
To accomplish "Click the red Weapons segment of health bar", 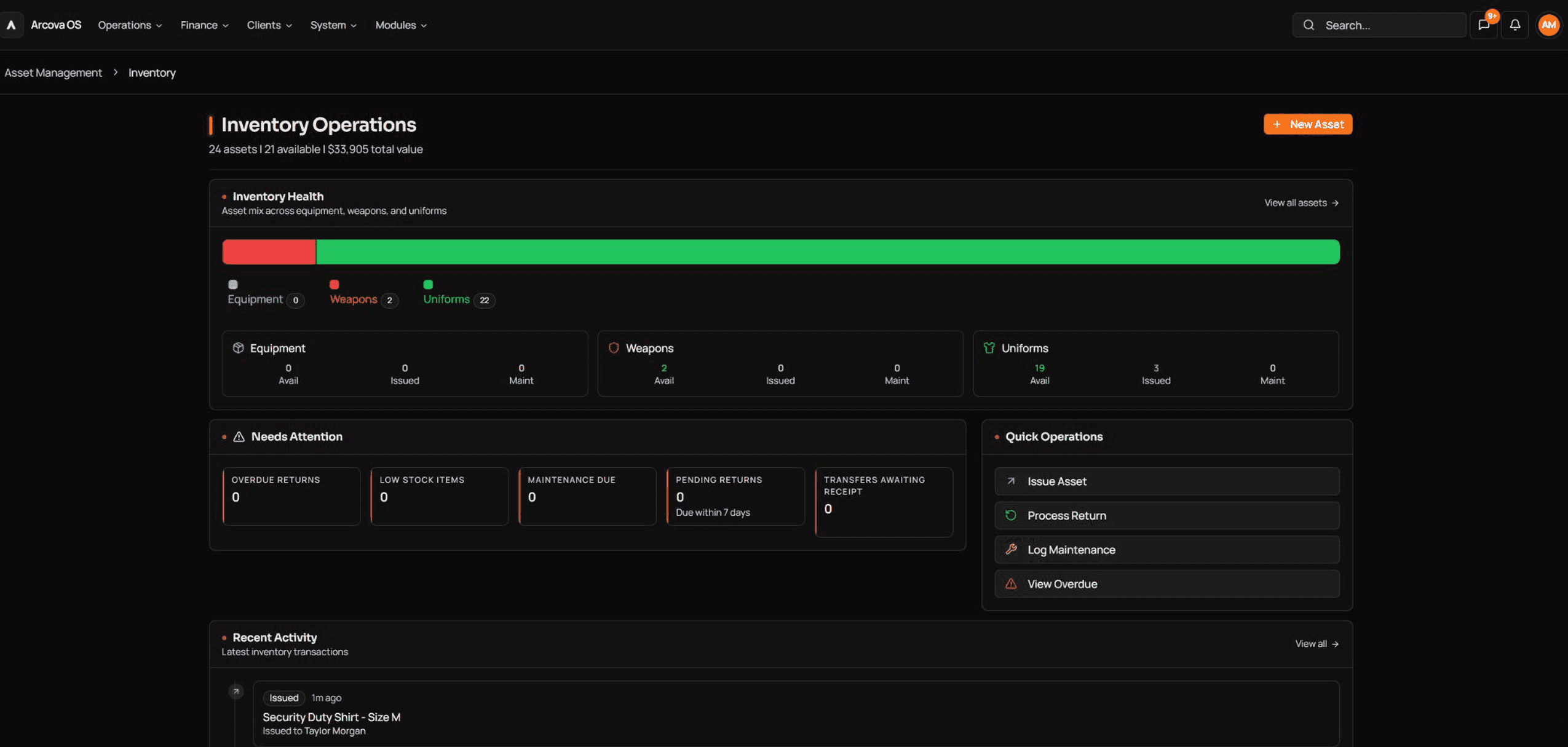I will pyautogui.click(x=269, y=252).
